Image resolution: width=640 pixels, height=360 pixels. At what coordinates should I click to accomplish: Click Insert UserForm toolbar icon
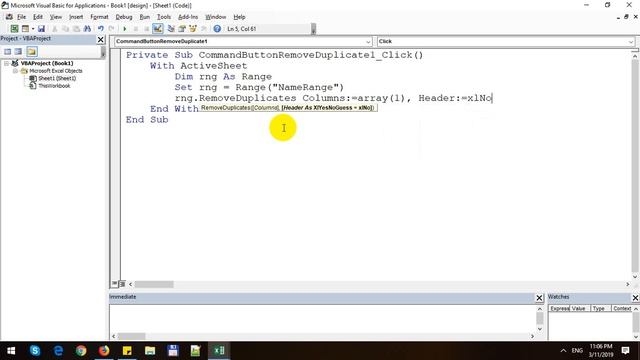(25, 29)
